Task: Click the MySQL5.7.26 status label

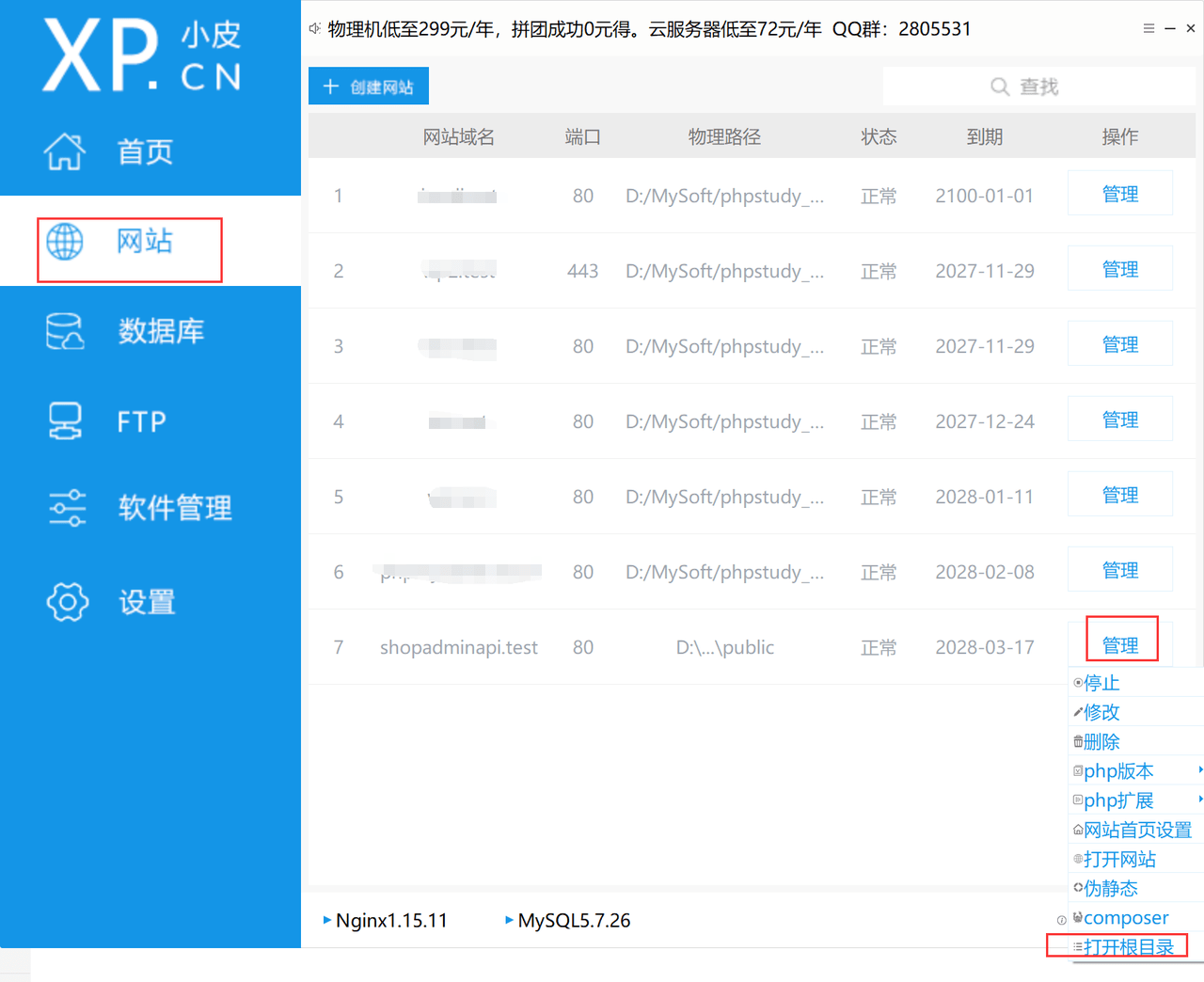Action: tap(574, 920)
